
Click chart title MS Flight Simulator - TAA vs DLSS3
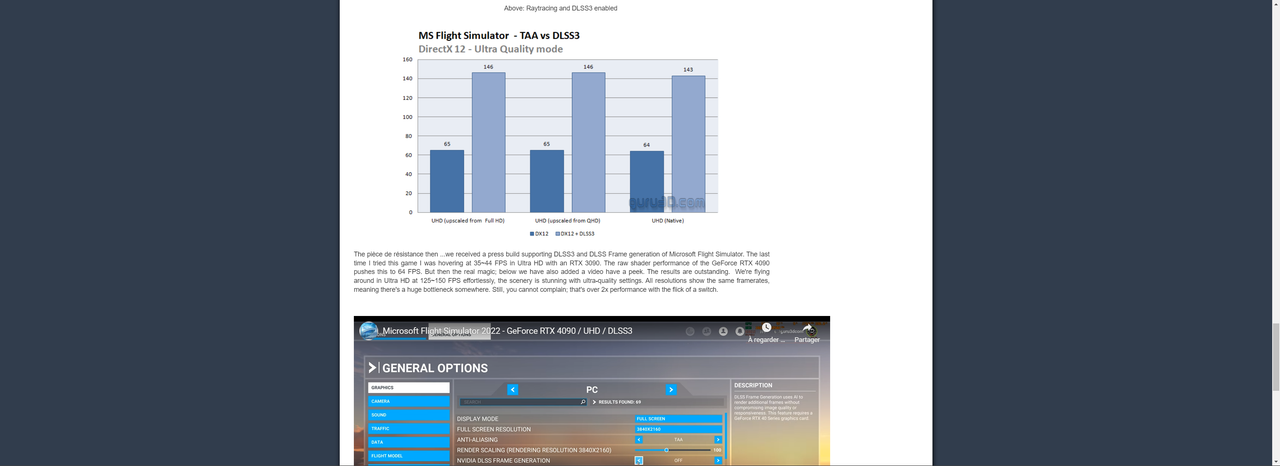(x=499, y=35)
